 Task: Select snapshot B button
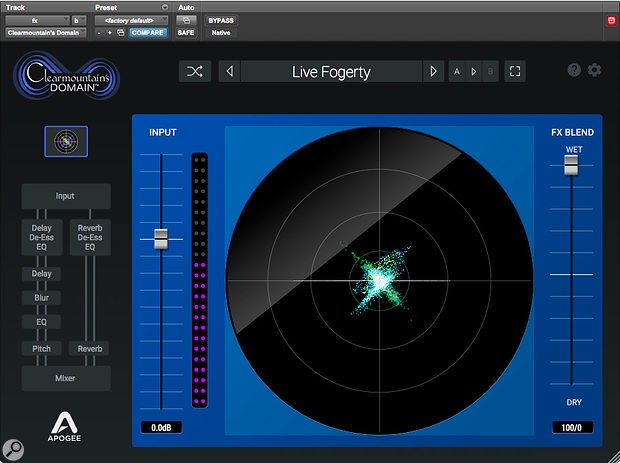click(490, 72)
